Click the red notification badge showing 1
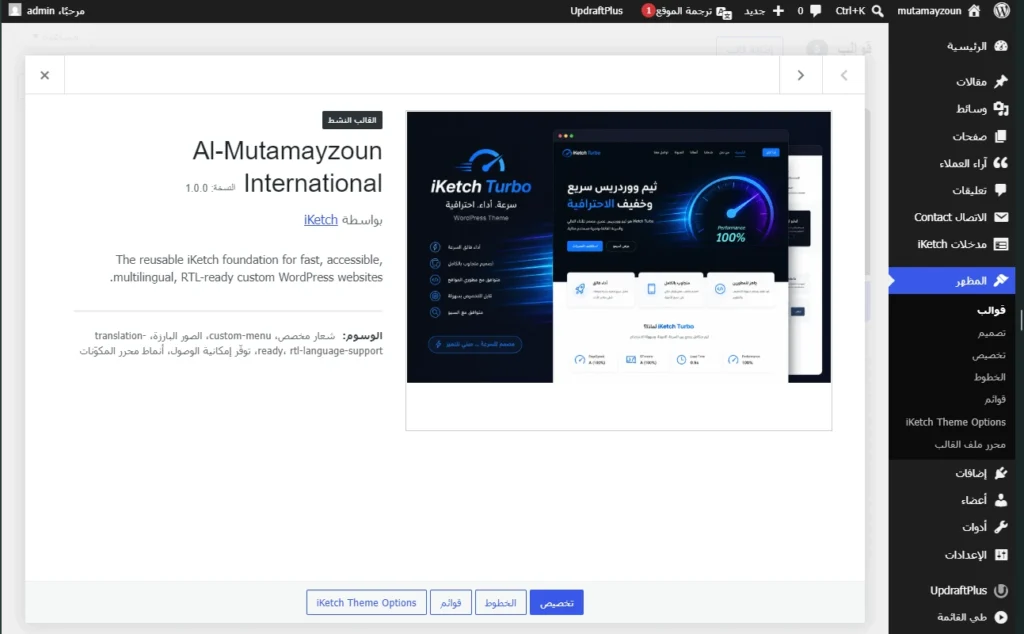This screenshot has width=1024, height=634. coord(648,10)
